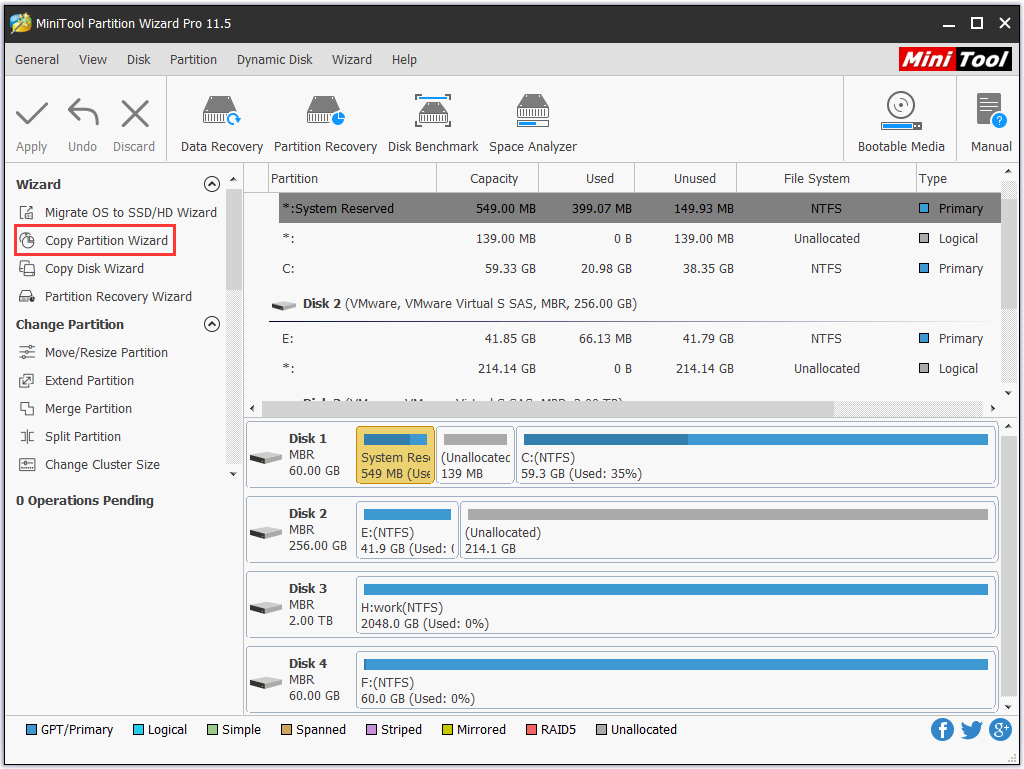1024x769 pixels.
Task: Open the Wizard menu
Action: (352, 59)
